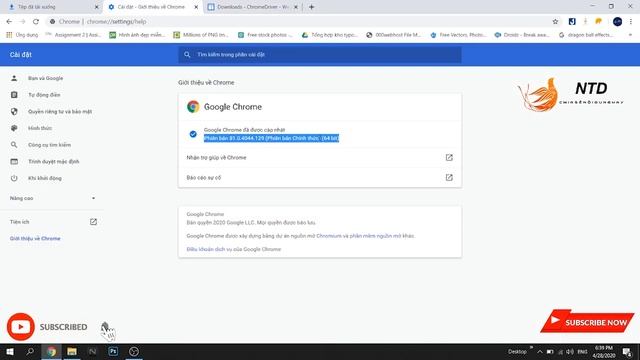Image resolution: width=640 pixels, height=360 pixels.
Task: Open Báo cáo sự cố external icon
Action: pyautogui.click(x=449, y=178)
